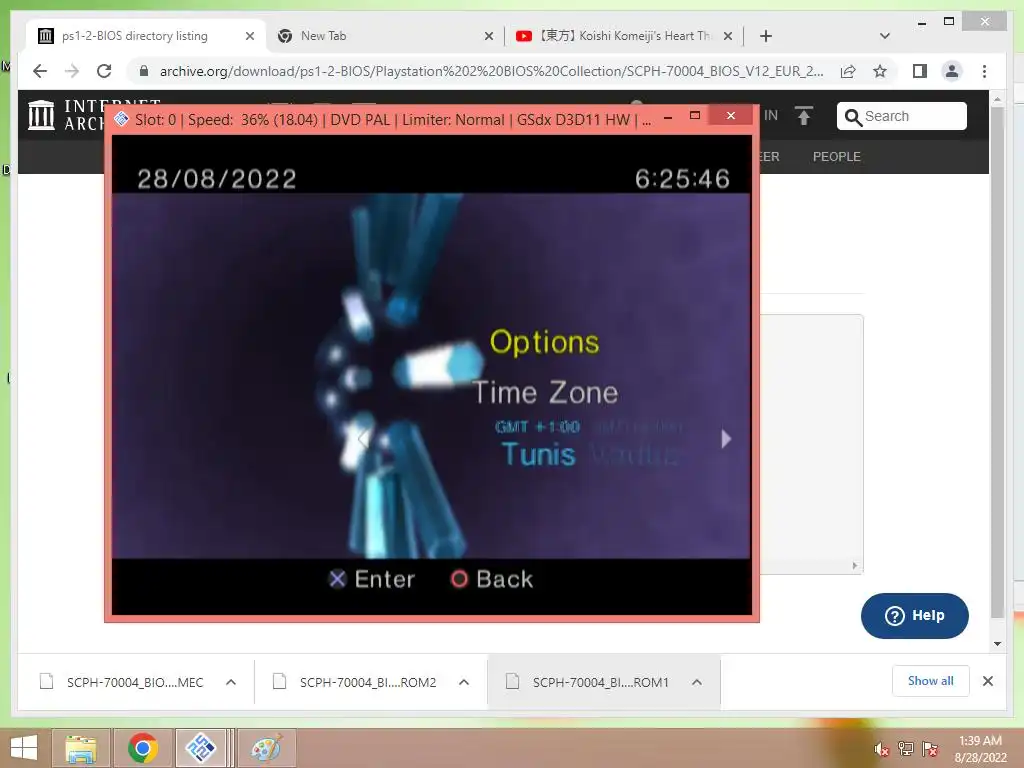This screenshot has height=768, width=1024.
Task: Open the Windows Start button
Action: 24,748
